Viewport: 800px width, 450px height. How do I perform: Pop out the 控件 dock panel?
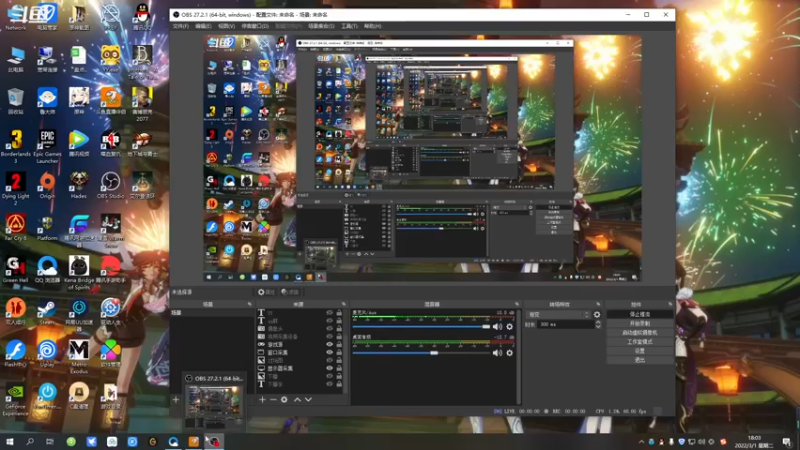[x=669, y=304]
